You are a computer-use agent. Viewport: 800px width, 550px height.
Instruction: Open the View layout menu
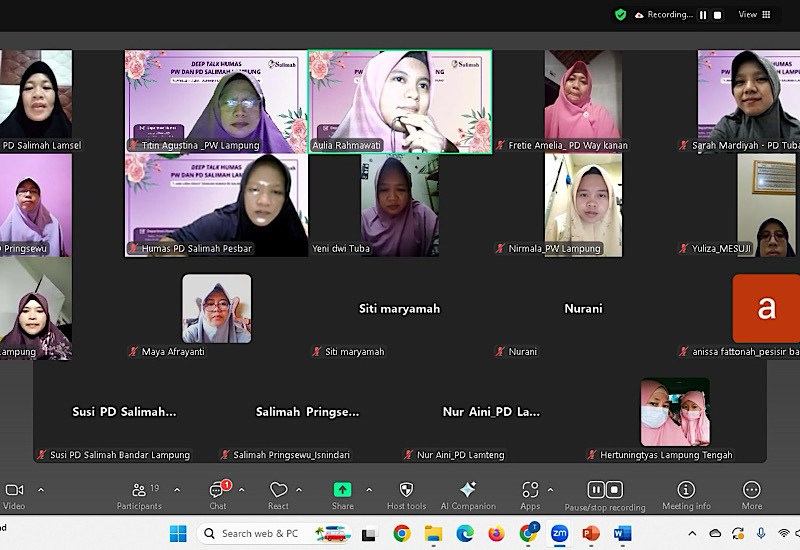(755, 15)
